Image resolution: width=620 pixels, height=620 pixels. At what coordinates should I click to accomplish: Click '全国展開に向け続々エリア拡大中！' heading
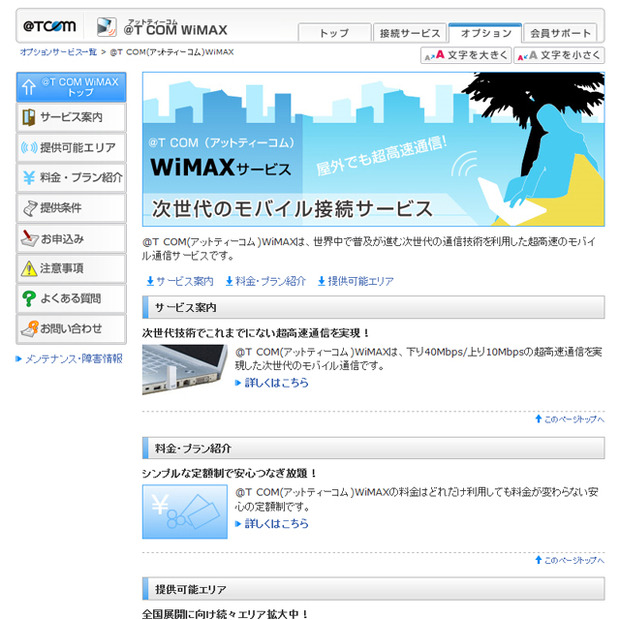click(225, 614)
